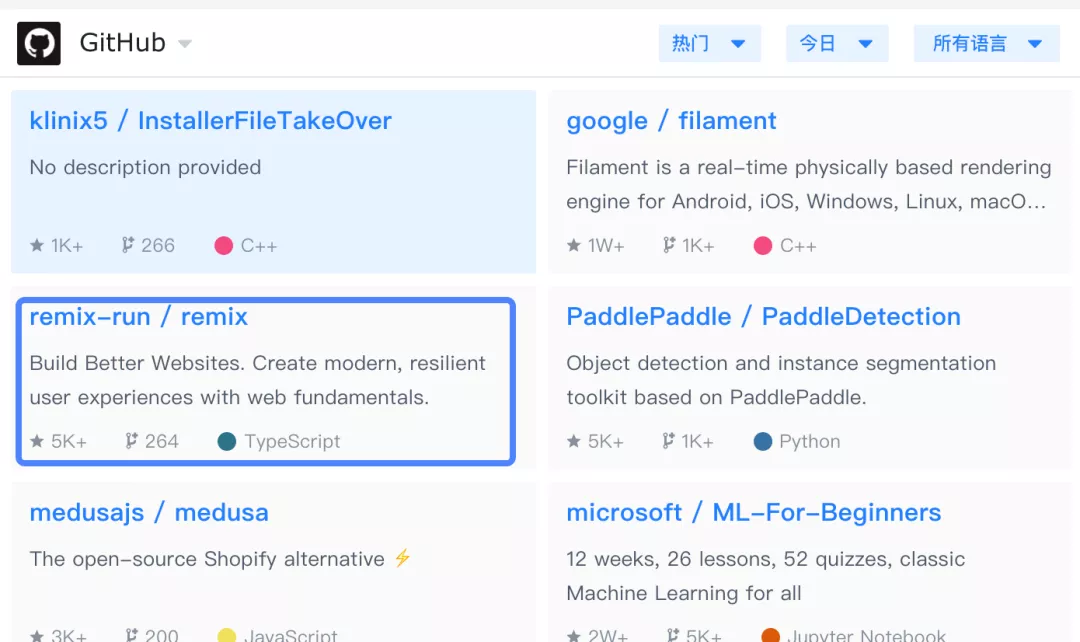The width and height of the screenshot is (1080, 642).
Task: Open the google / filament repository link
Action: pyautogui.click(x=672, y=121)
